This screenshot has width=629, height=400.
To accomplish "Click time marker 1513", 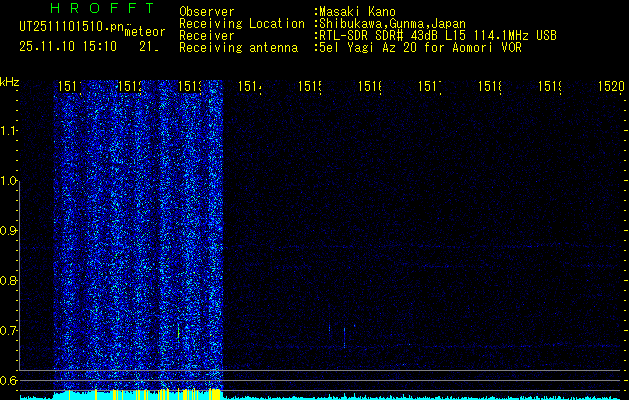I will 190,86.
